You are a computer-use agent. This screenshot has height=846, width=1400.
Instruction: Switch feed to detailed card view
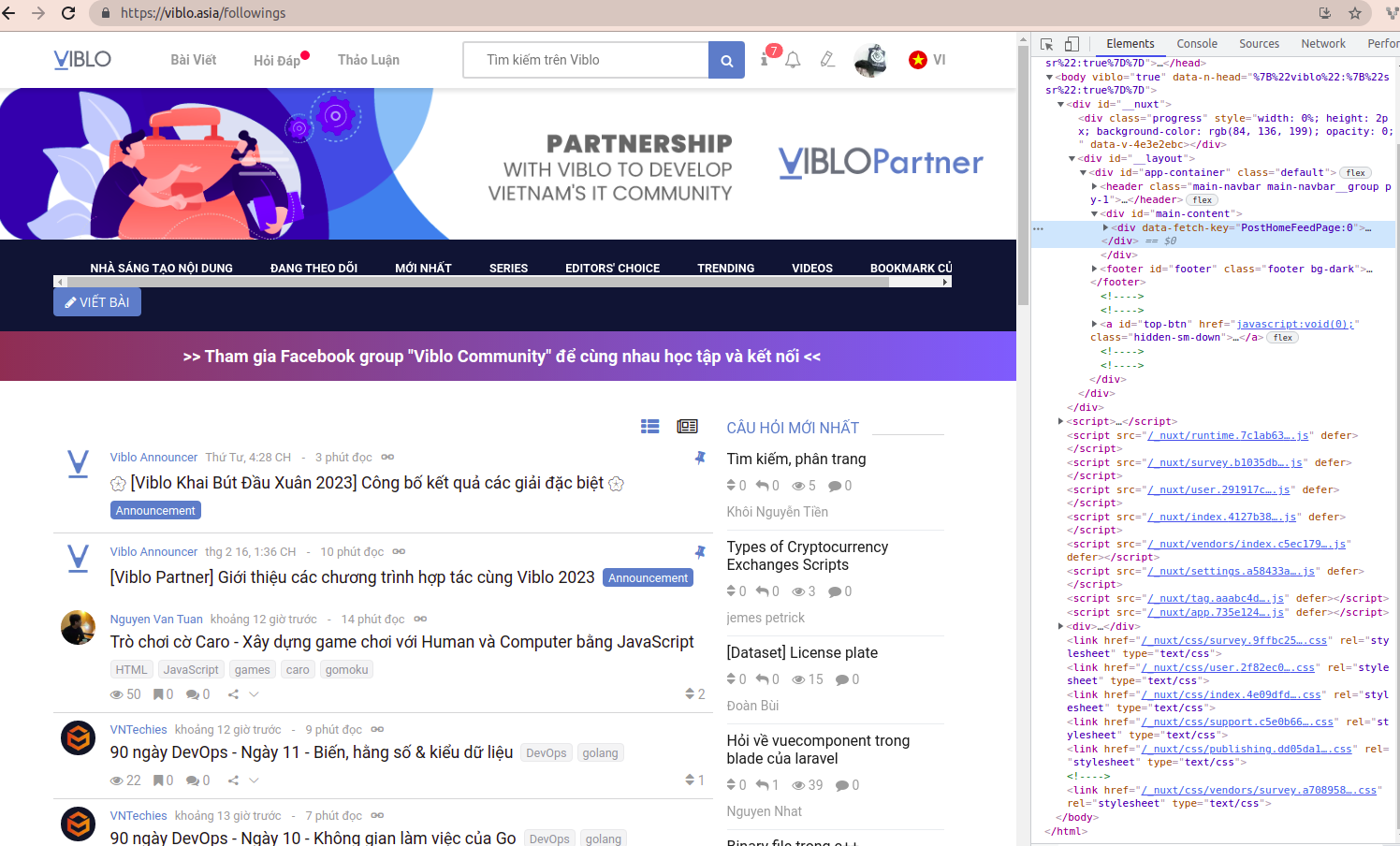[687, 427]
